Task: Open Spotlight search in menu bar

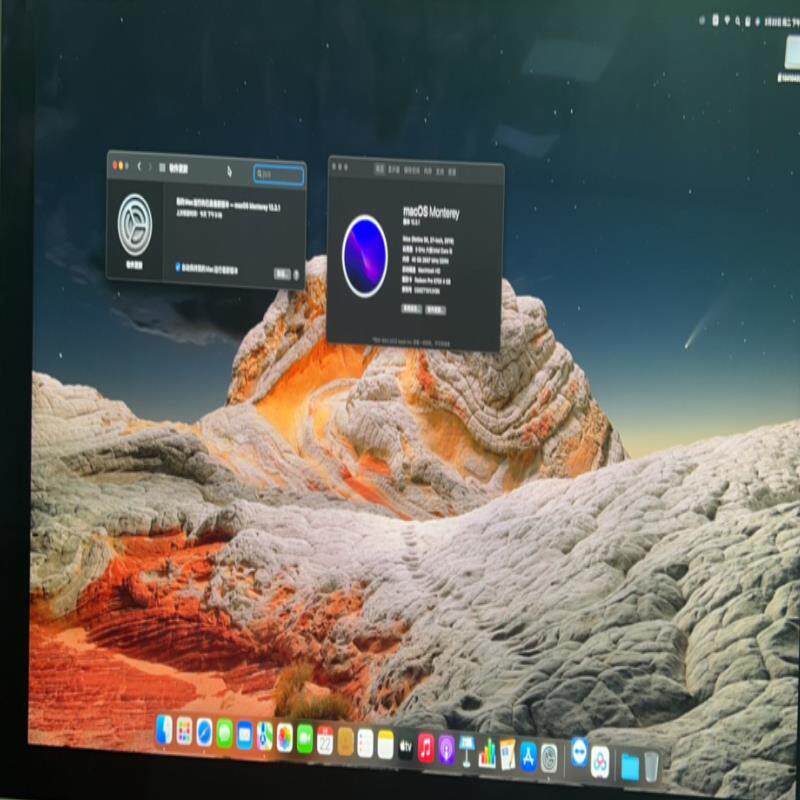Action: point(738,21)
